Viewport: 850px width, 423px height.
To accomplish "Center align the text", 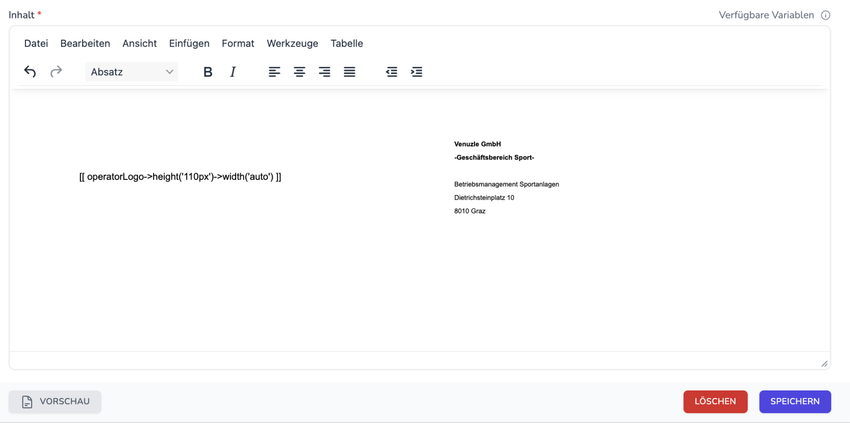I will pos(299,72).
